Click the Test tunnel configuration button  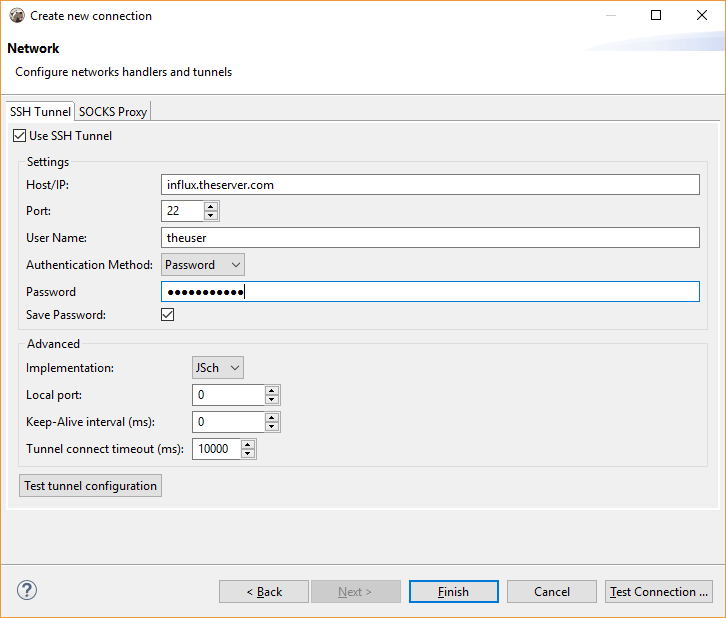point(90,486)
